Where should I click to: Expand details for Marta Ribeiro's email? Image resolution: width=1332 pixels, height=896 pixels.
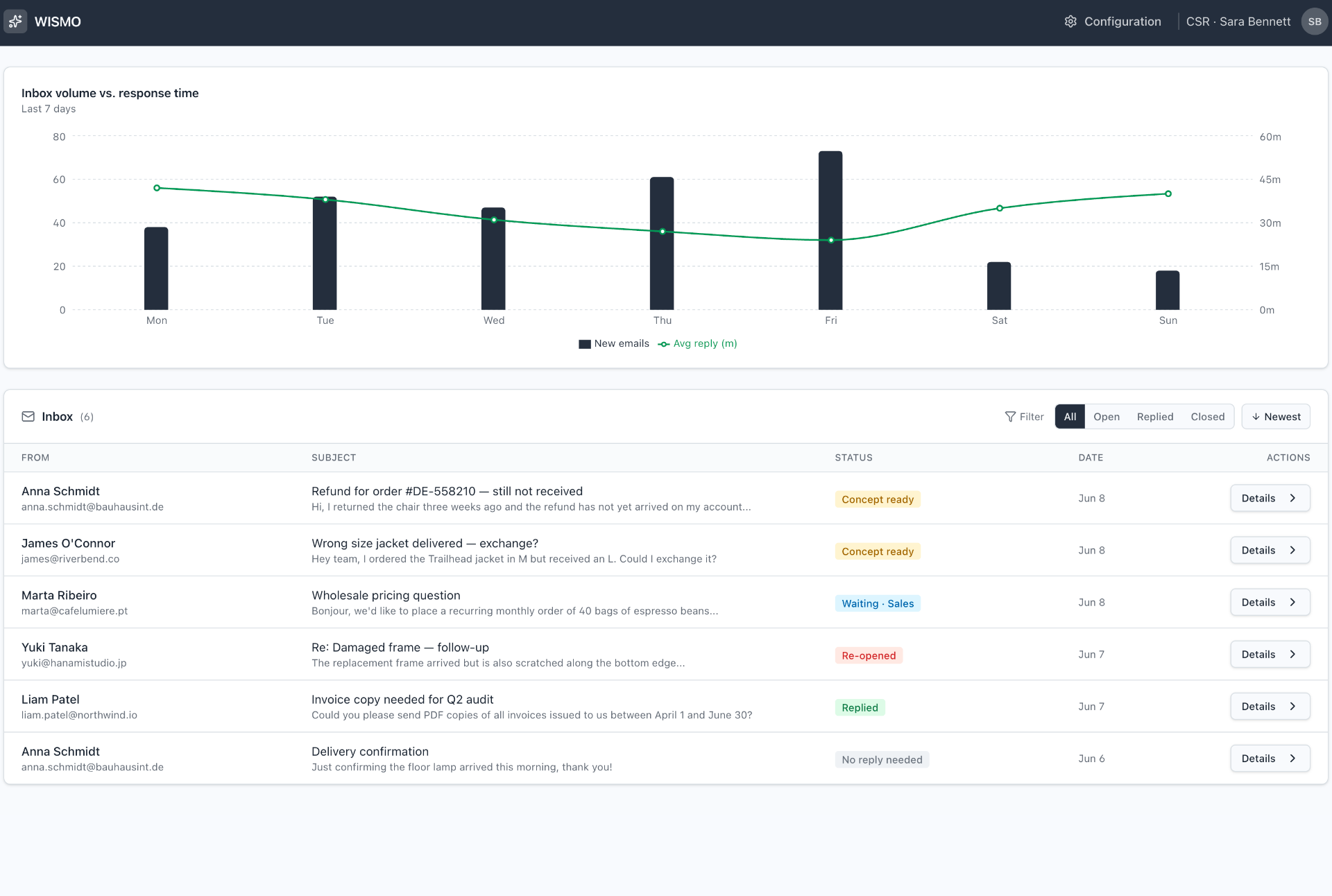tap(1270, 603)
